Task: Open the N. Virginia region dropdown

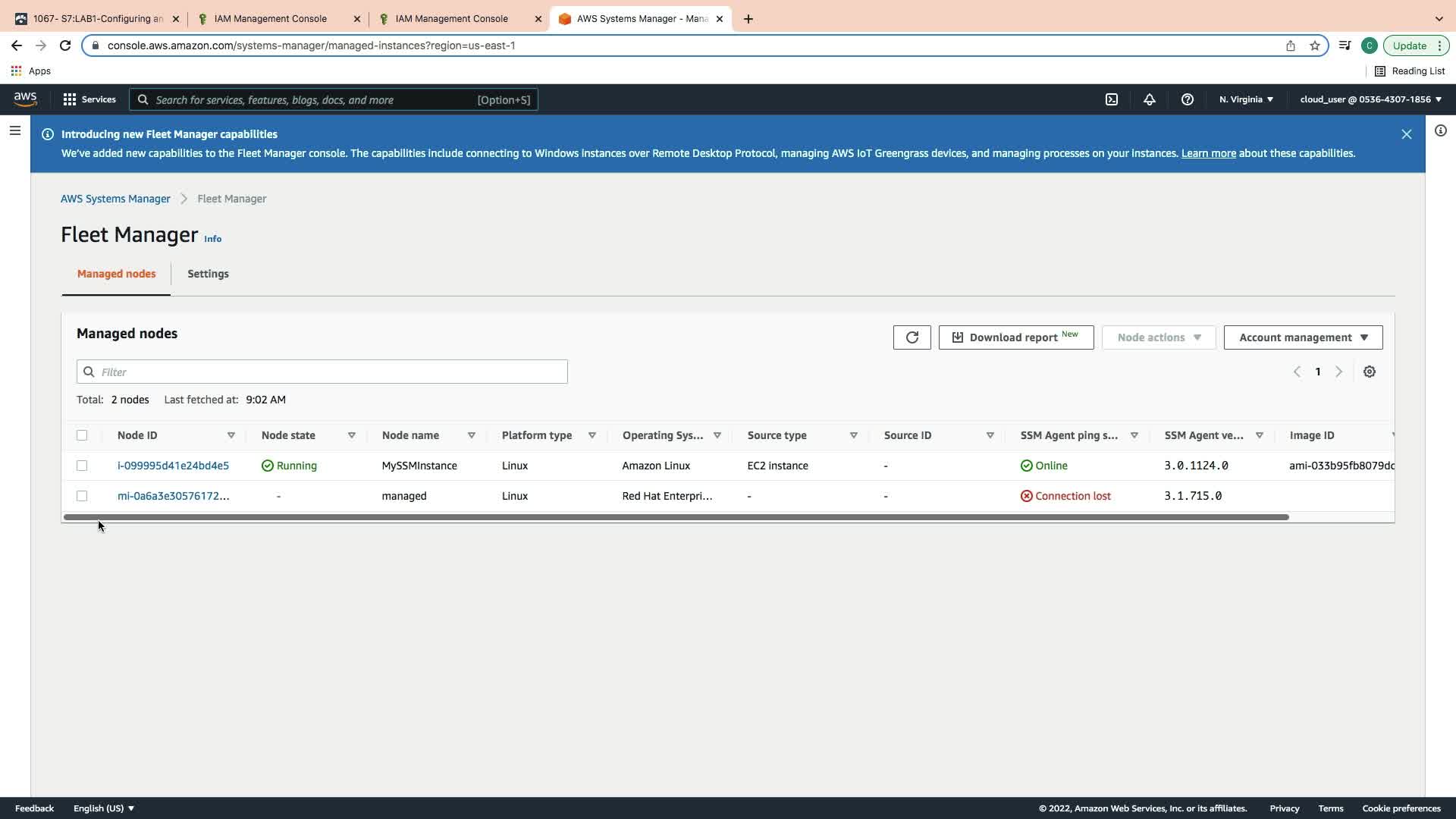Action: click(1245, 99)
